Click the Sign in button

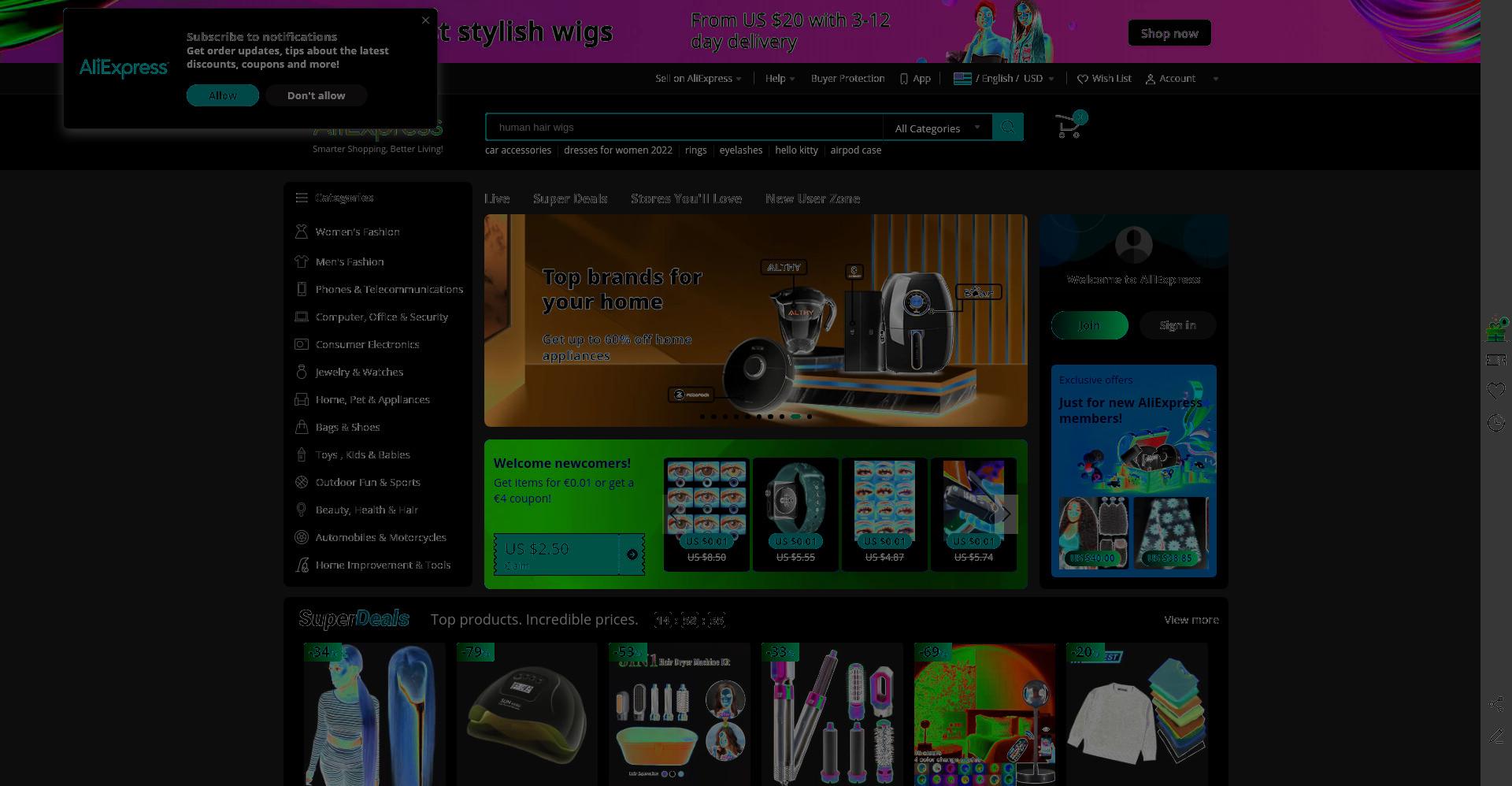pyautogui.click(x=1177, y=325)
